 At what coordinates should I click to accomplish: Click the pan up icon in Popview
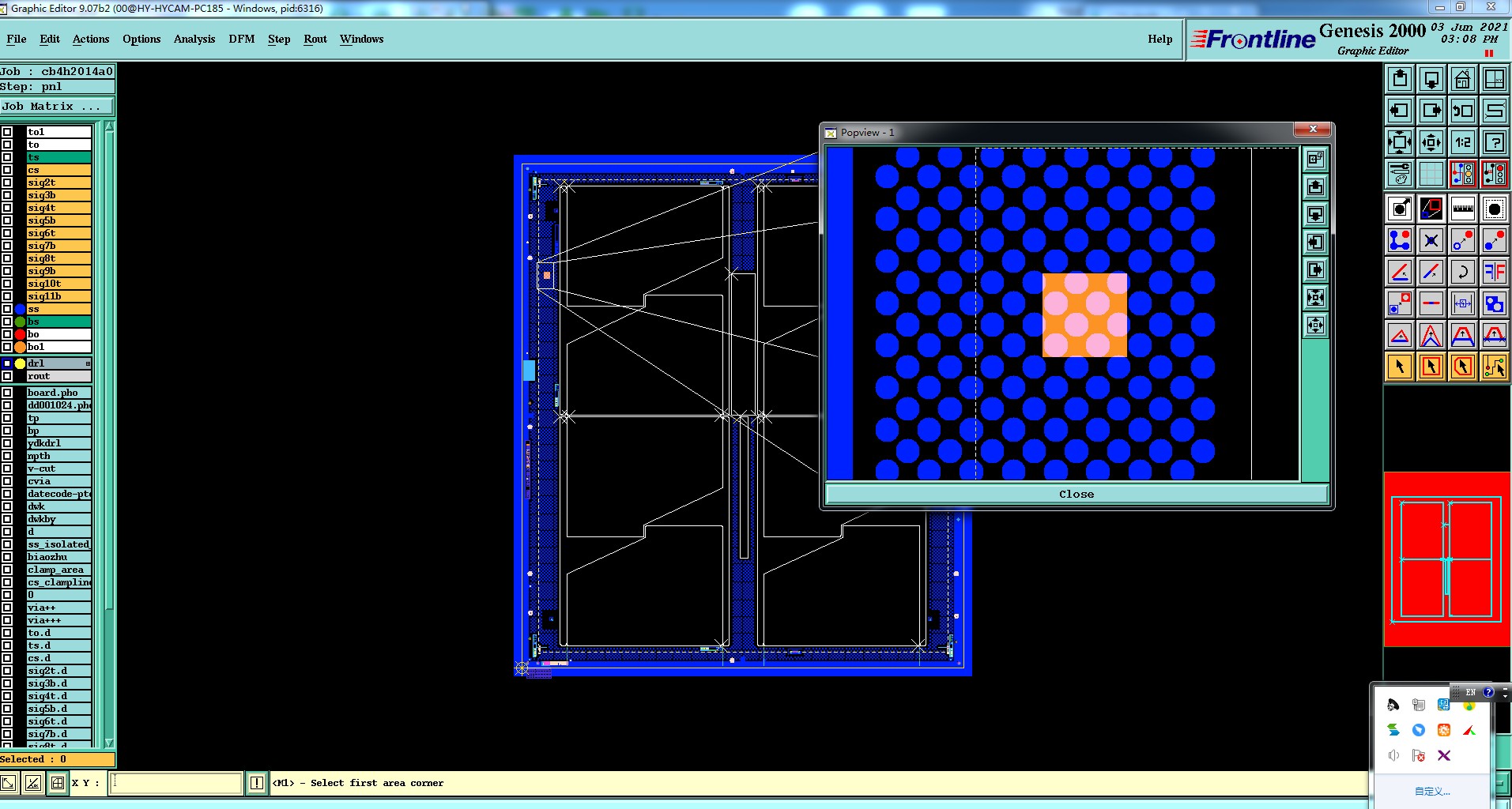1315,186
